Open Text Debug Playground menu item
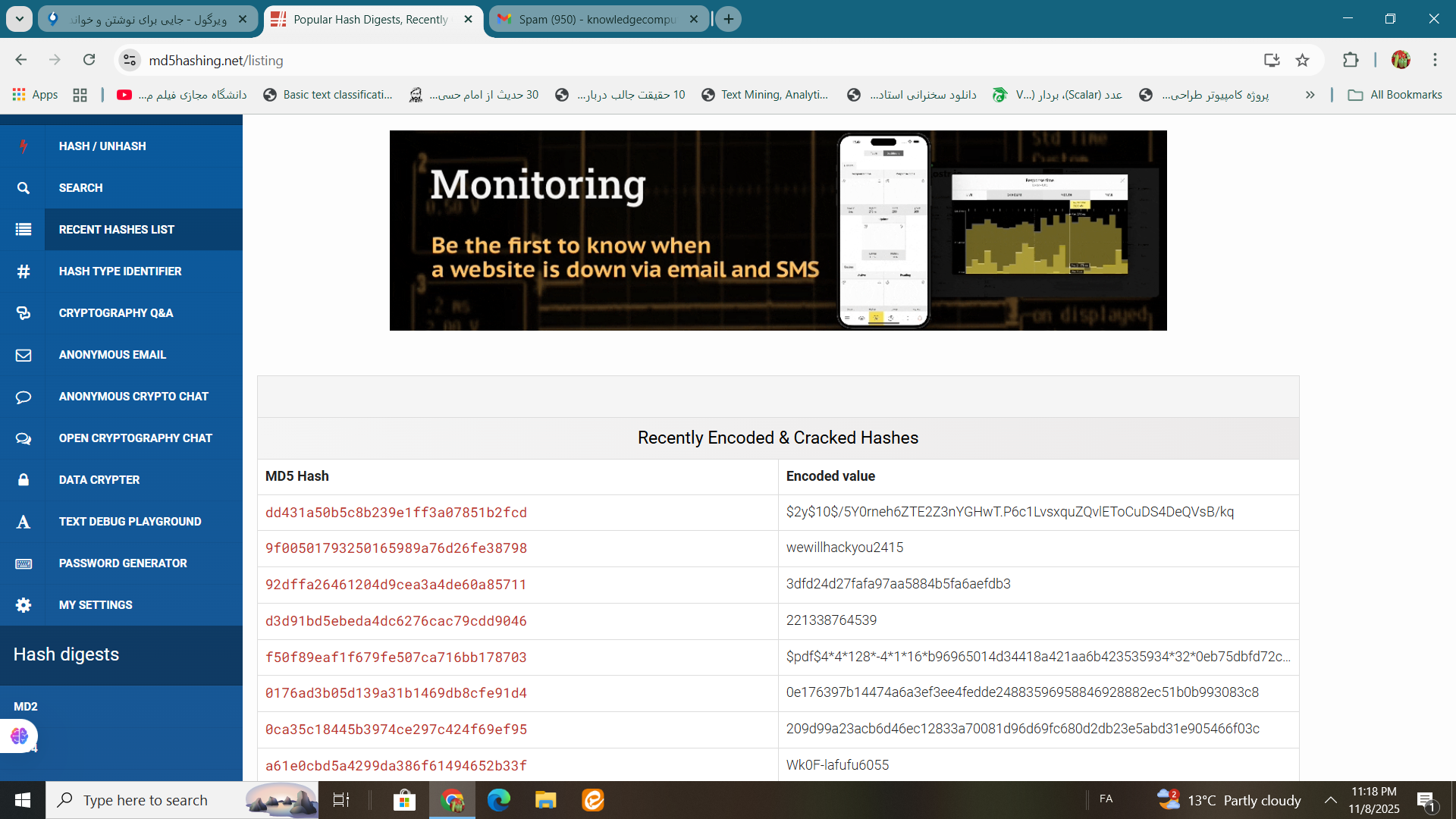 tap(130, 522)
